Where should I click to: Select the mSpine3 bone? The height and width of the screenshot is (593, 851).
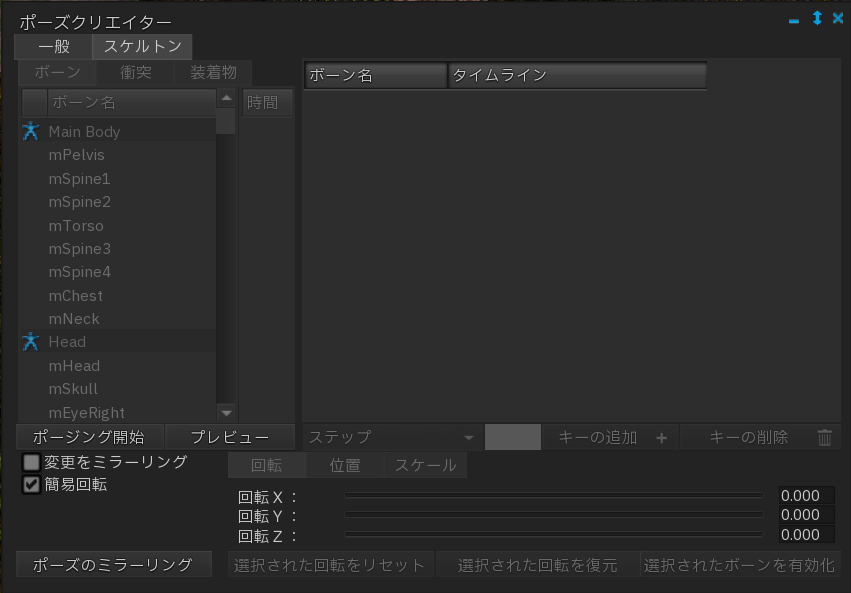118,248
